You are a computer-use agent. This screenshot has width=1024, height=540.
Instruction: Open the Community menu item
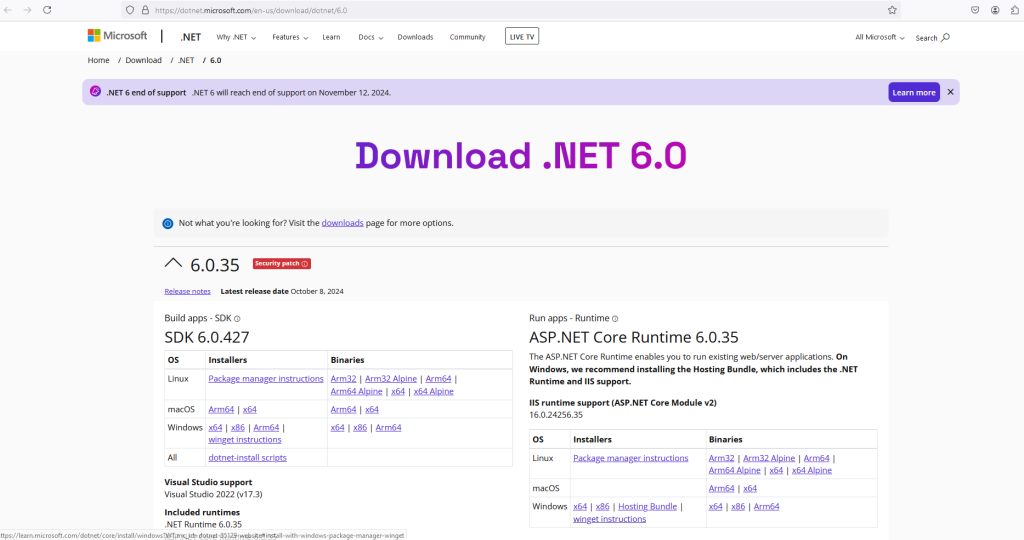[468, 37]
